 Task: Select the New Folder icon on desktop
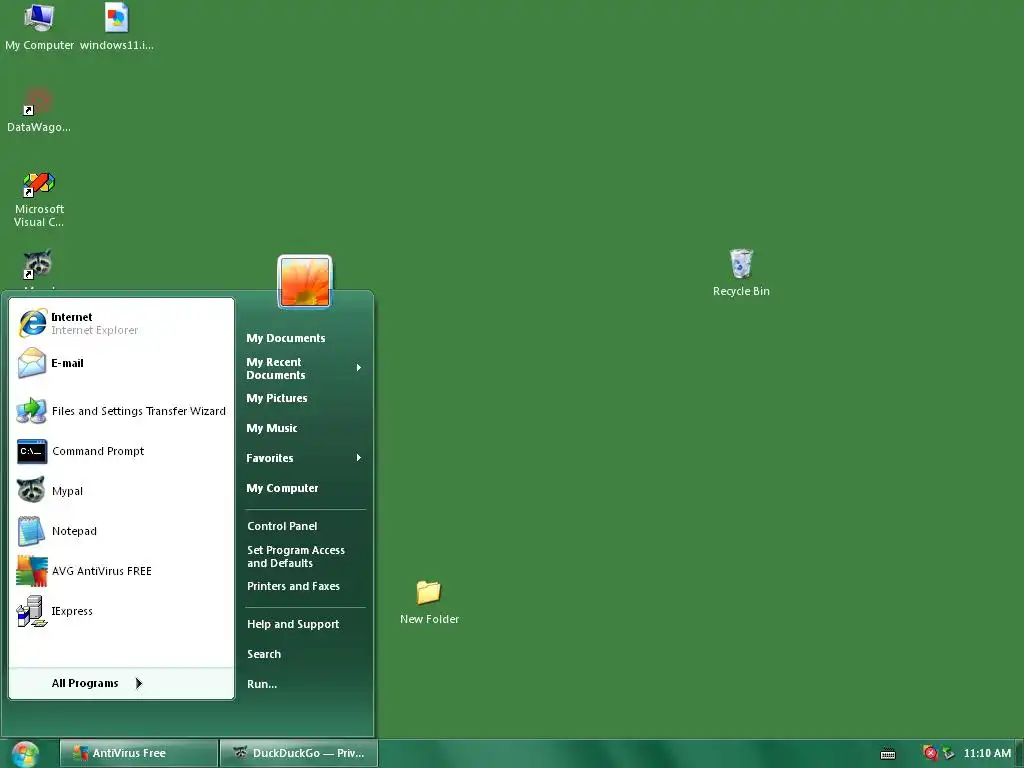[429, 602]
